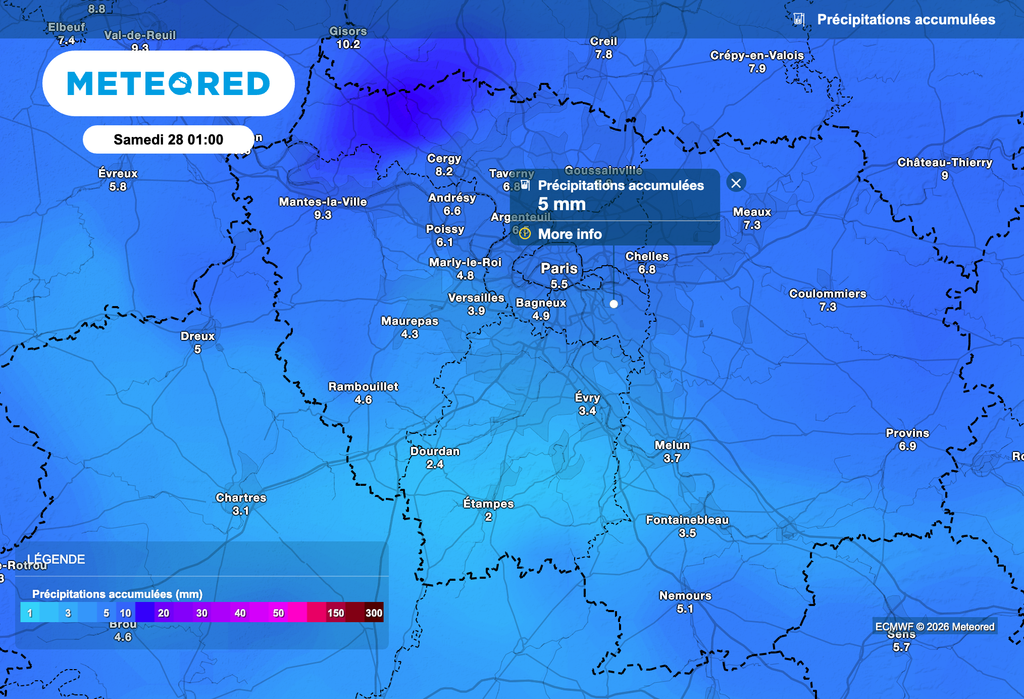
Task: Click the More info clock icon
Action: click(x=525, y=234)
